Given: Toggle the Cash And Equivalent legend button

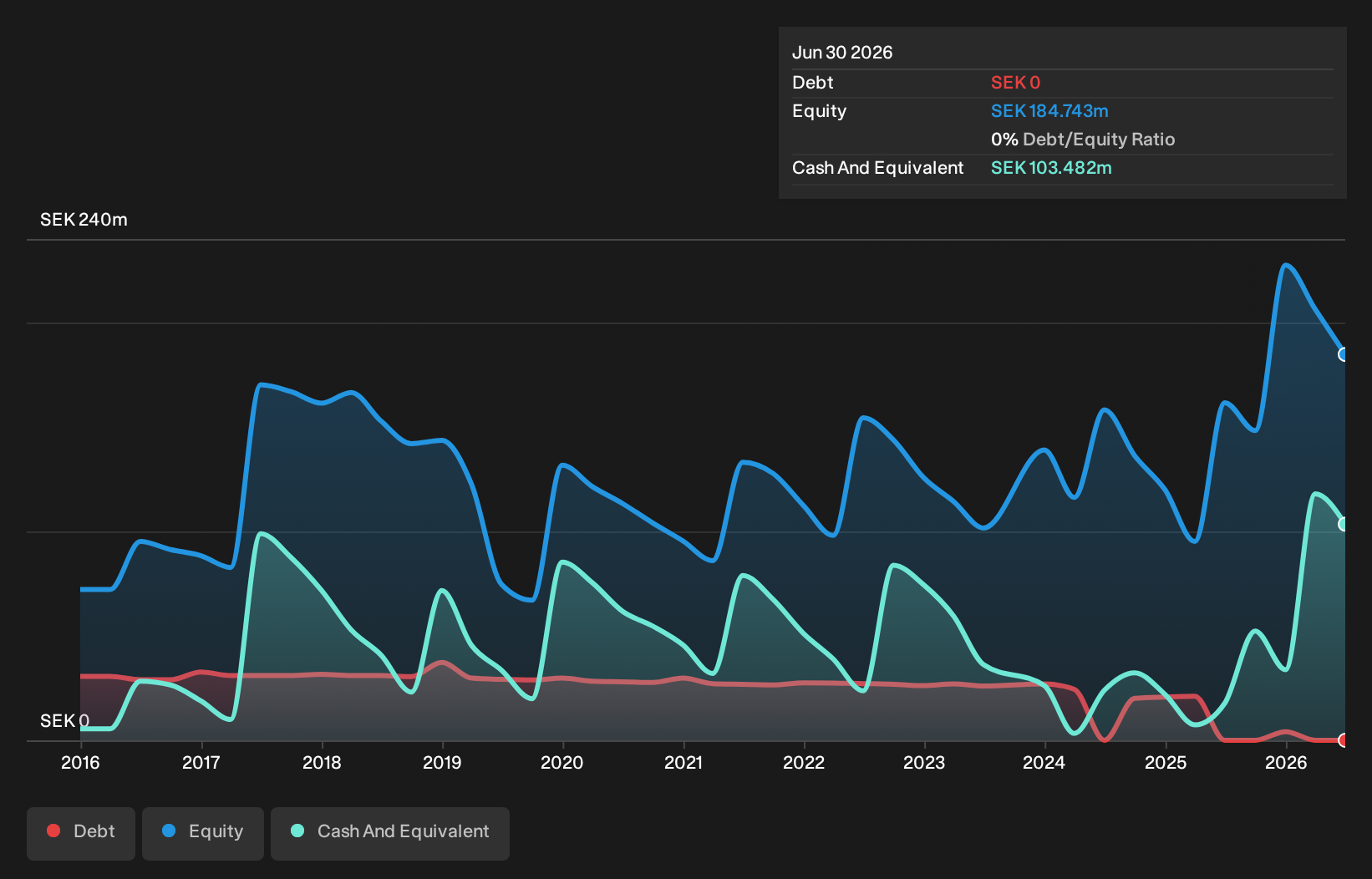Looking at the screenshot, I should (x=390, y=833).
